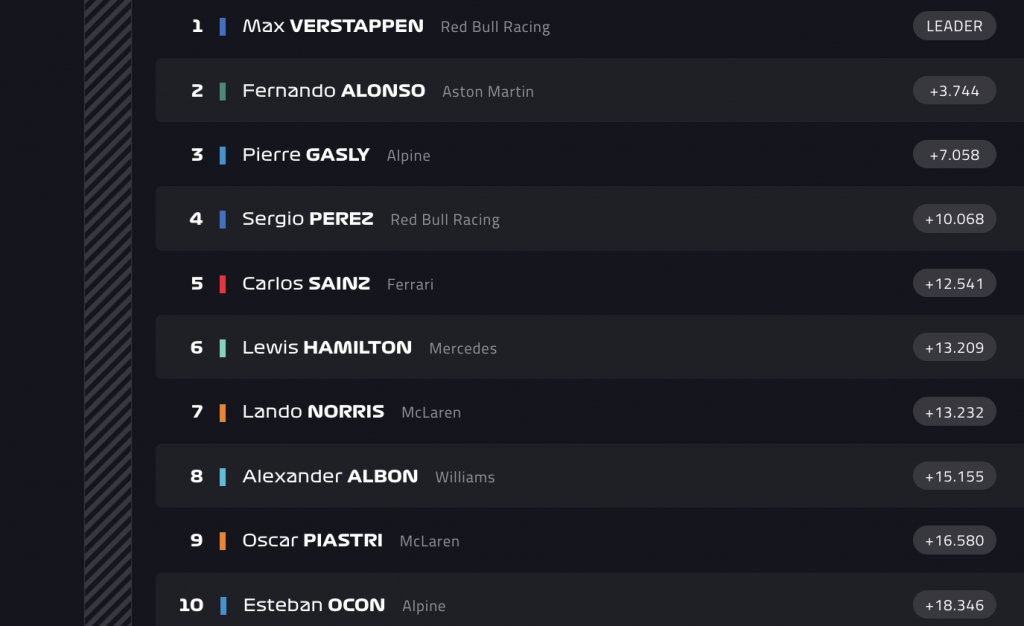The width and height of the screenshot is (1024, 626).
Task: Click Max Verstappen's driver name
Action: [x=332, y=26]
